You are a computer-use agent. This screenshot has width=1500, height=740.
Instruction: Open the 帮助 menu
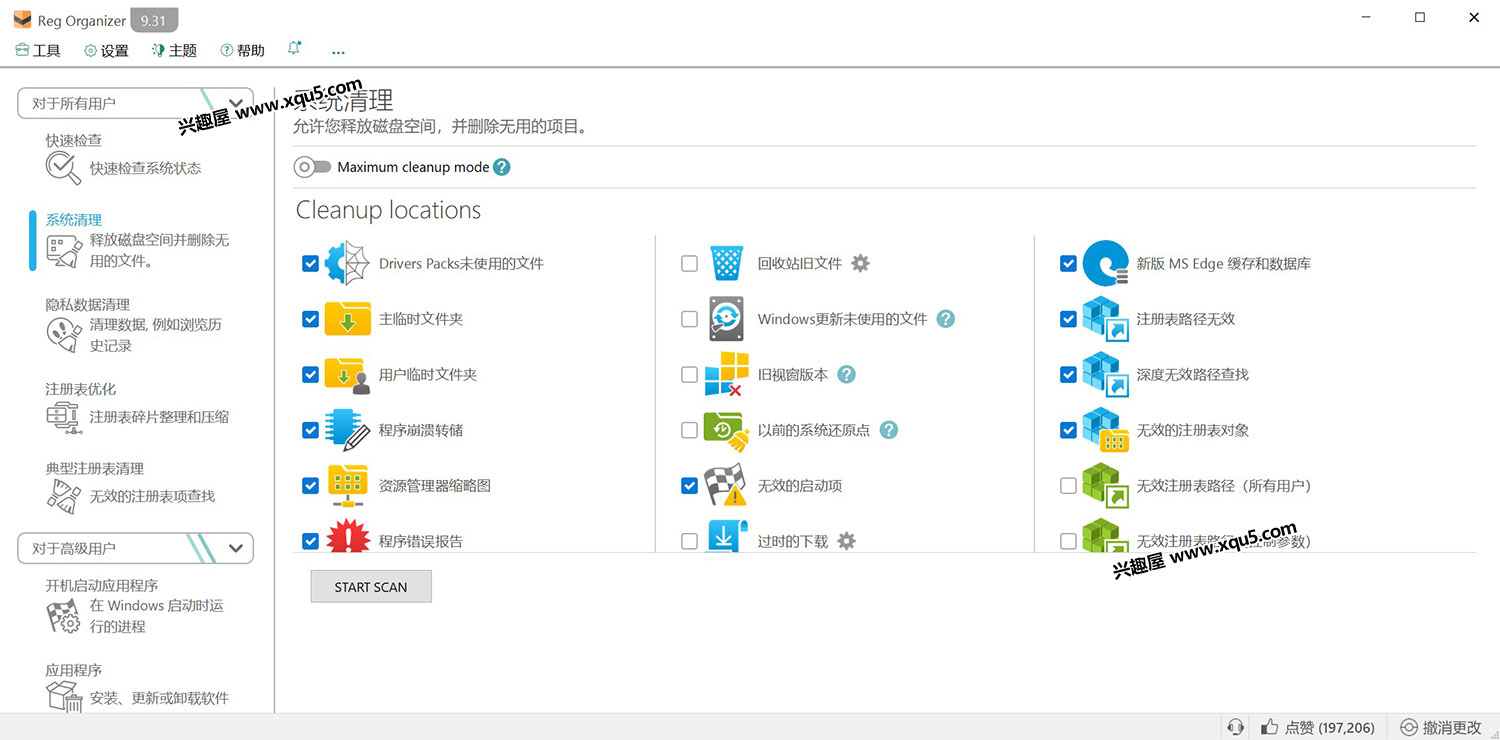pyautogui.click(x=242, y=51)
